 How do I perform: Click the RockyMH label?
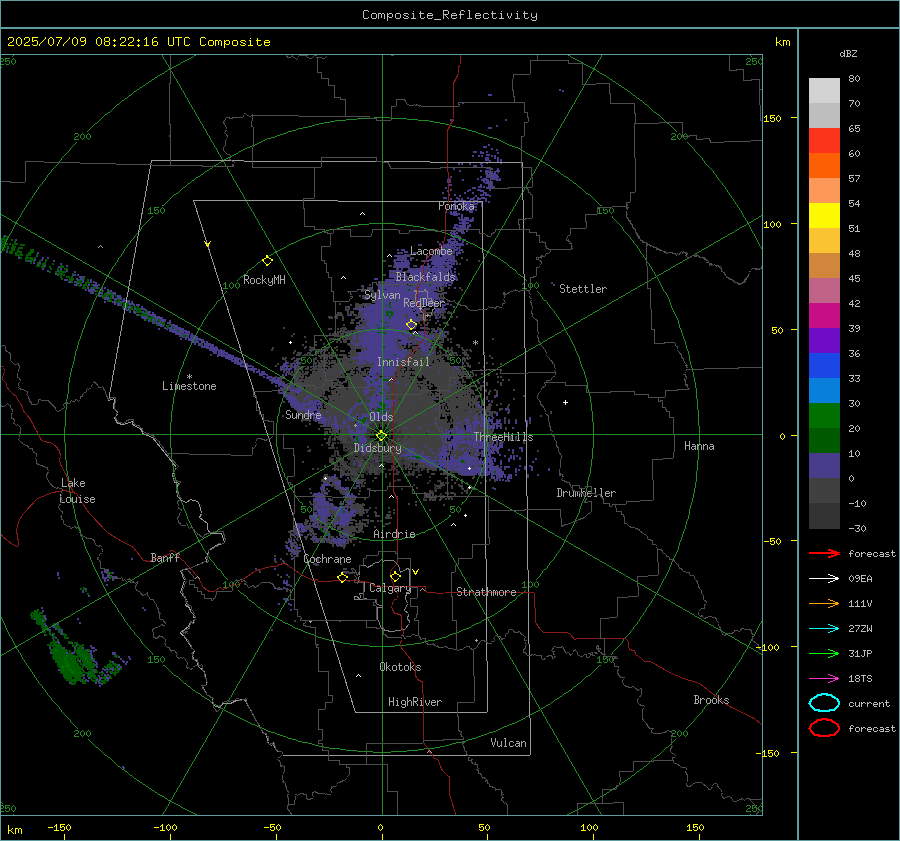264,280
